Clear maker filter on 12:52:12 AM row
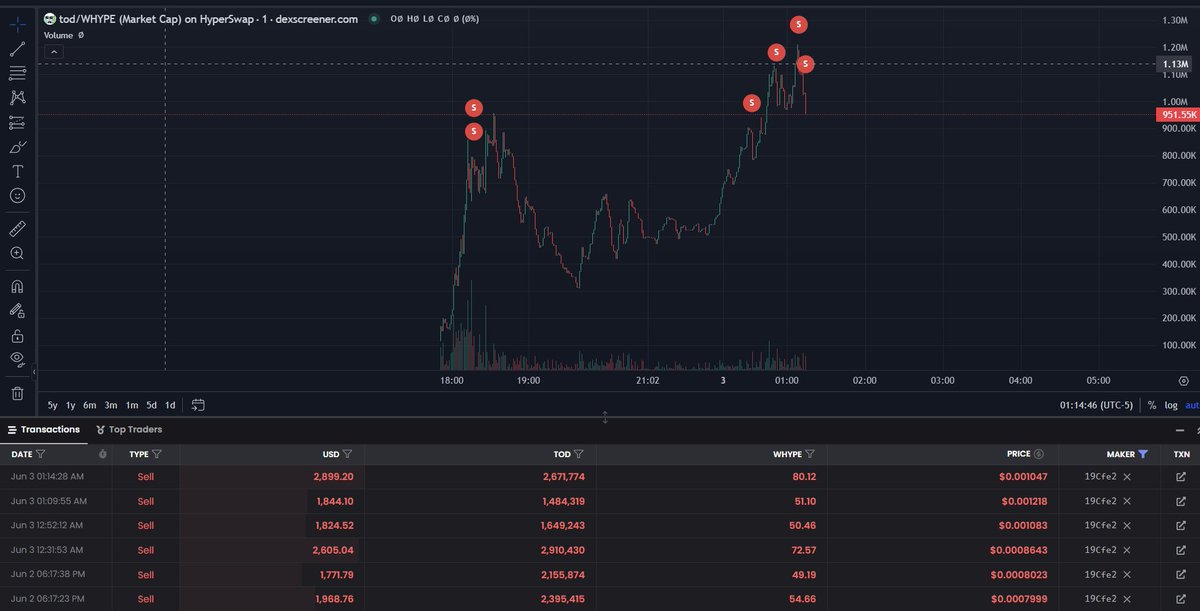Image resolution: width=1200 pixels, height=611 pixels. [1127, 525]
